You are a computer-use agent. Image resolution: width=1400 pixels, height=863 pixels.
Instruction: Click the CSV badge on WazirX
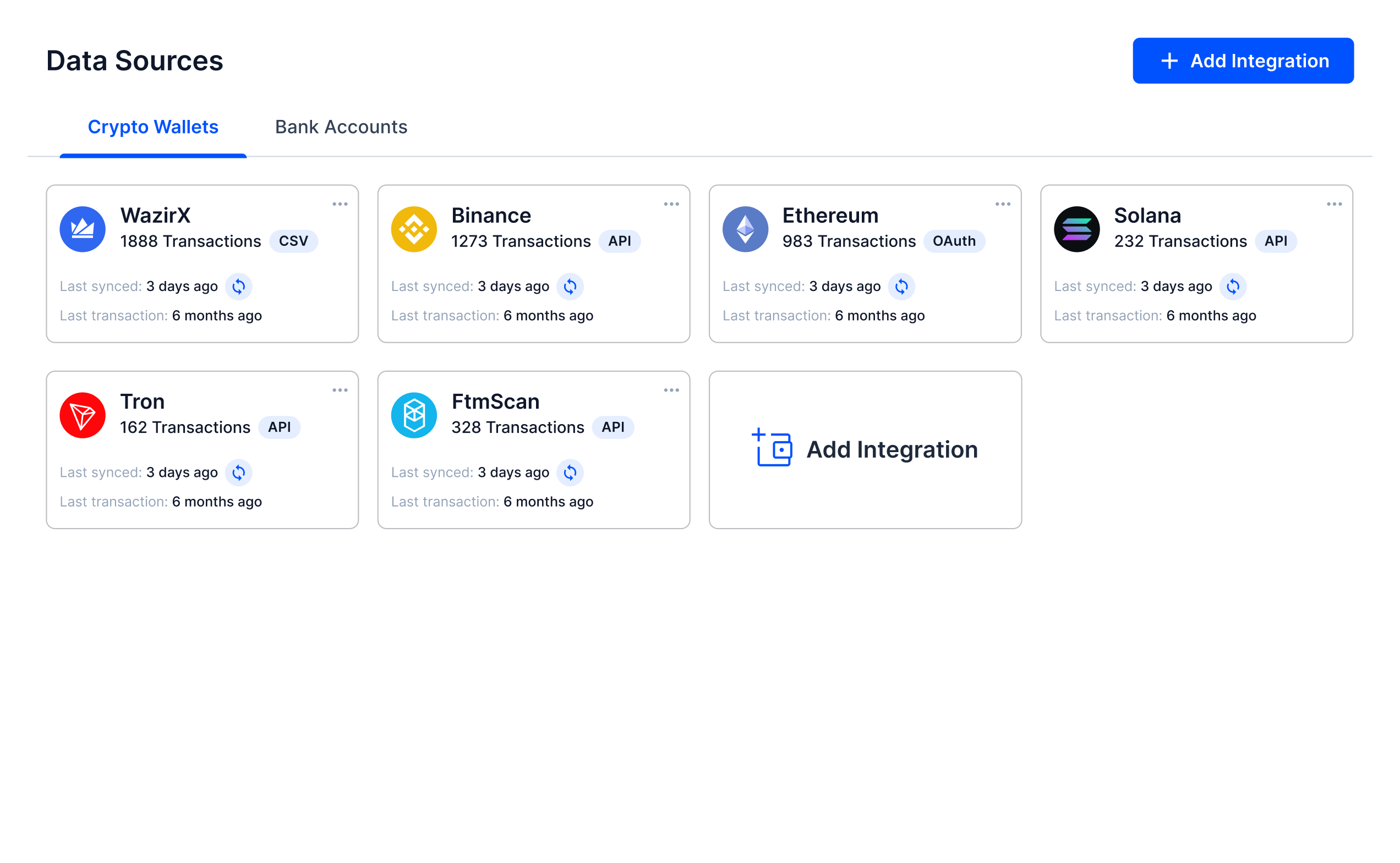click(293, 241)
